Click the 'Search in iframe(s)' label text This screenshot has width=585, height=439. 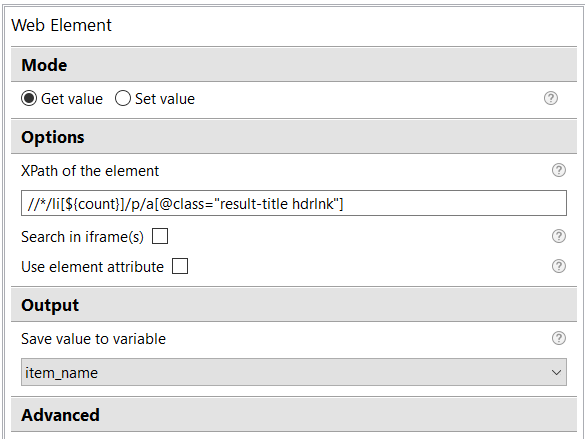pyautogui.click(x=82, y=237)
